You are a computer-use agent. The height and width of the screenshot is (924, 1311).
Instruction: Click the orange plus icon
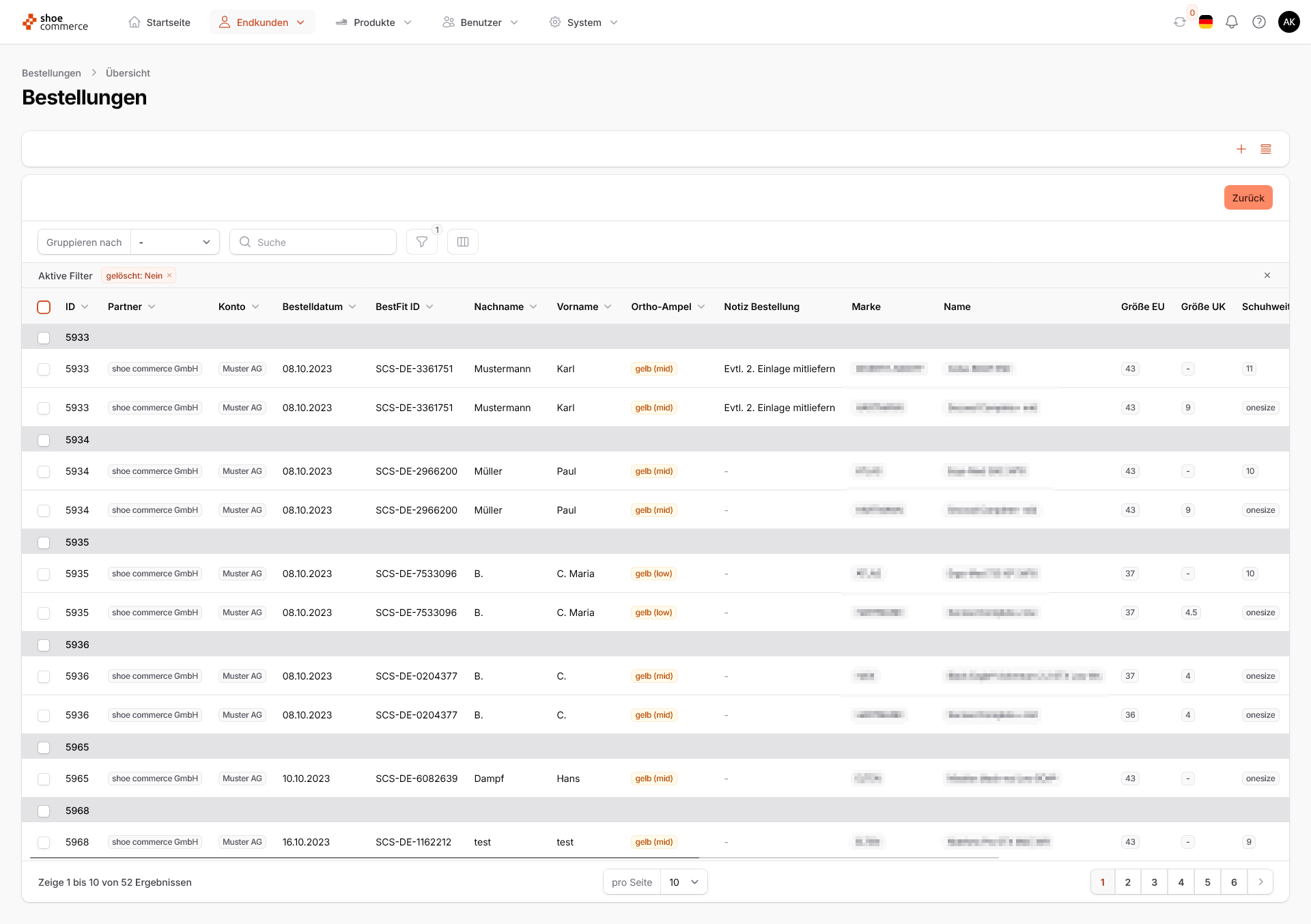pyautogui.click(x=1241, y=149)
